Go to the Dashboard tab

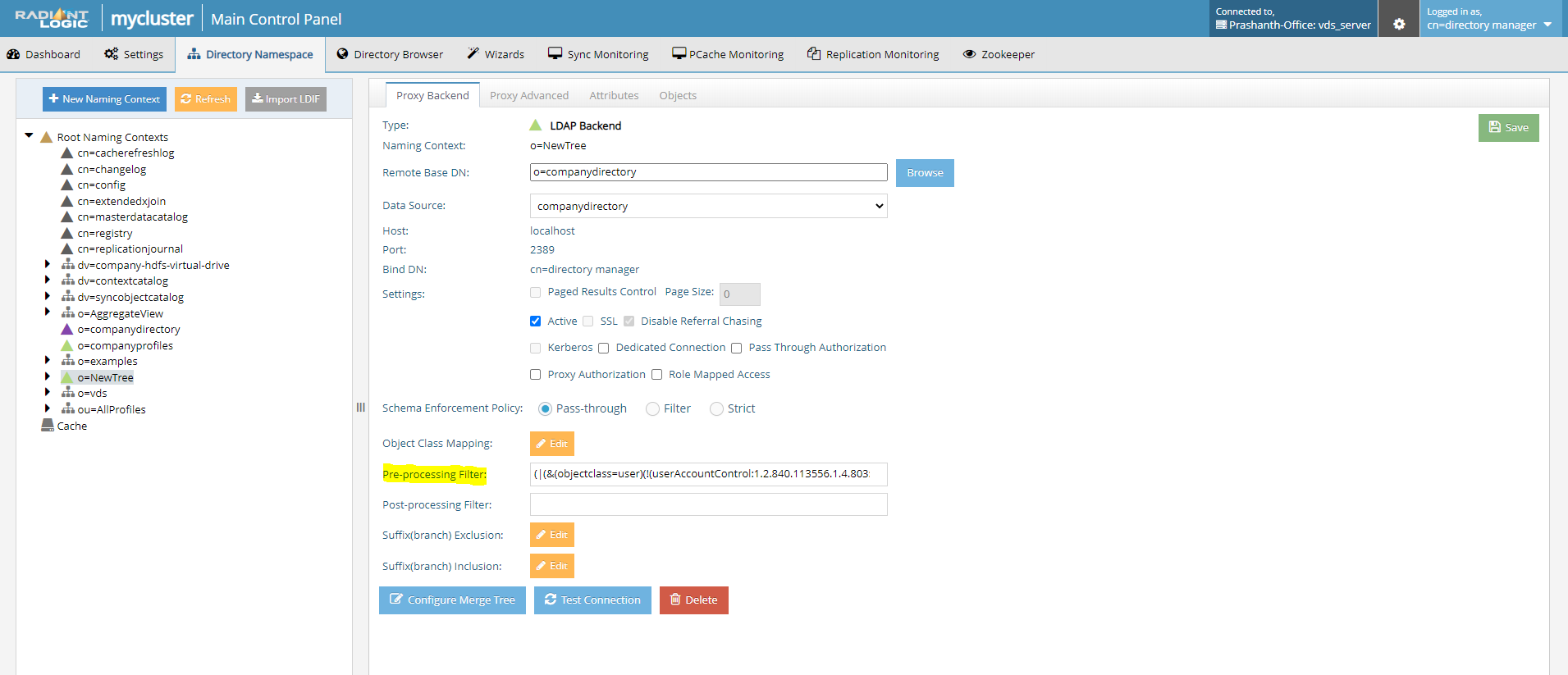click(x=43, y=54)
